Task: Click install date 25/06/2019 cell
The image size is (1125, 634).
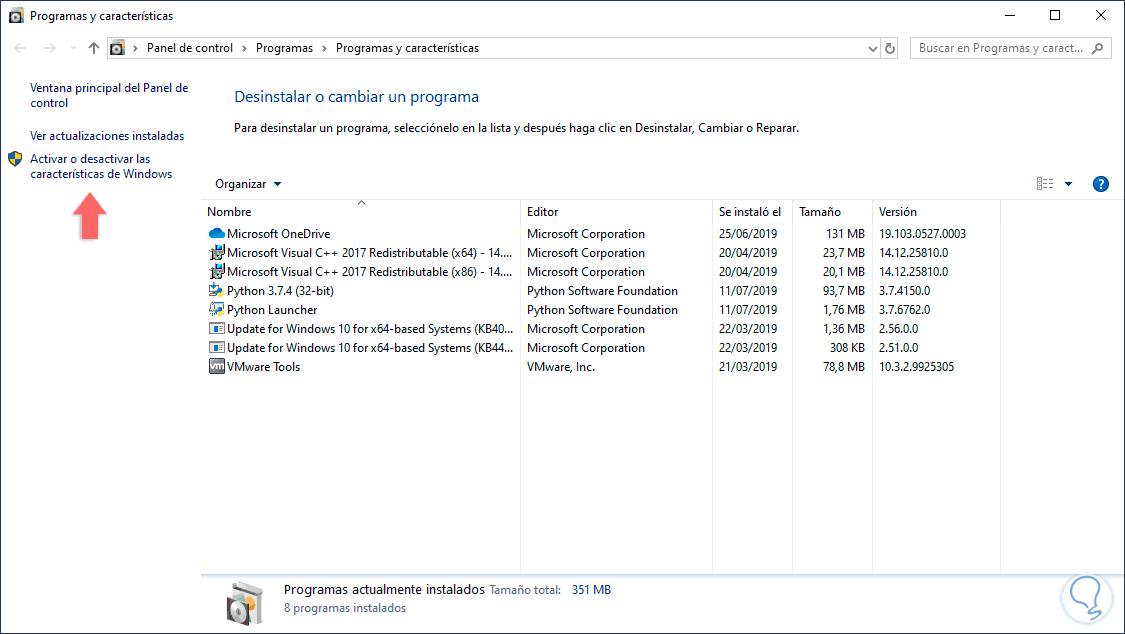Action: click(x=748, y=234)
